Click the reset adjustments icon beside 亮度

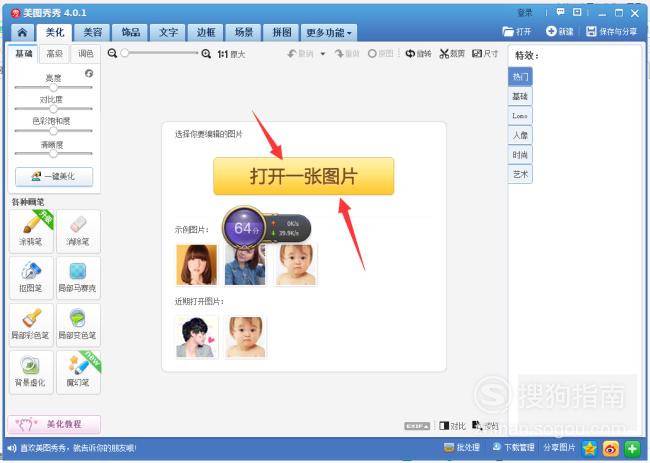89,73
